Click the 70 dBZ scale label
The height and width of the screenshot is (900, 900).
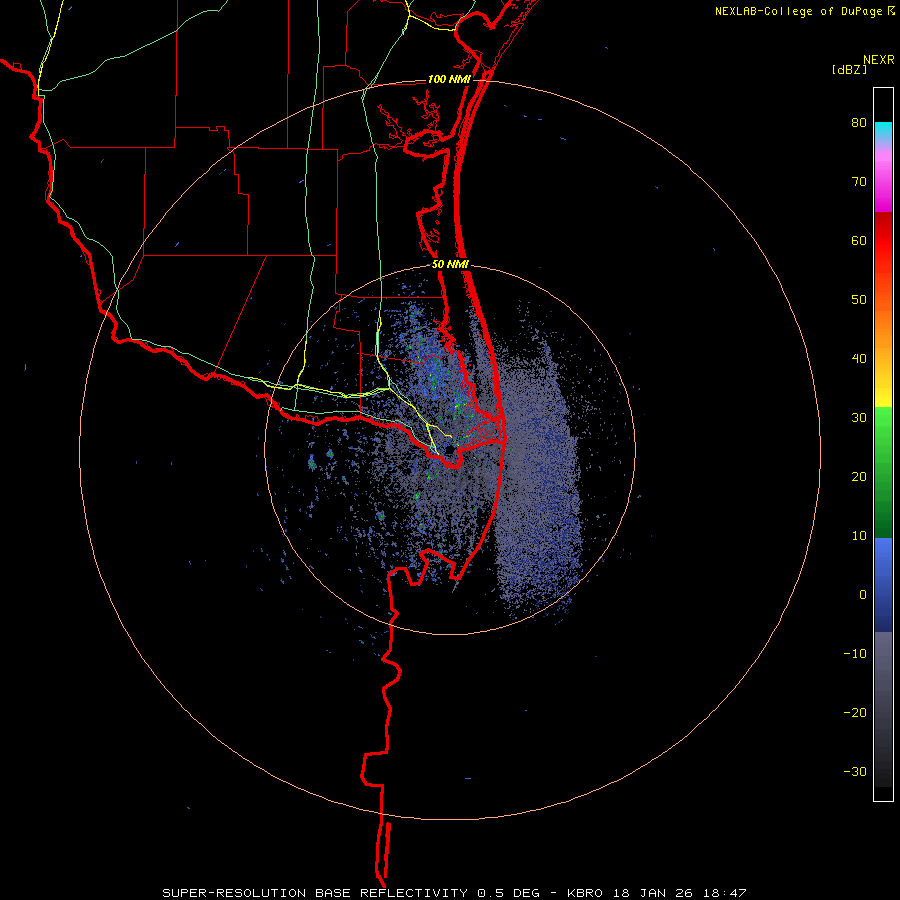click(859, 182)
